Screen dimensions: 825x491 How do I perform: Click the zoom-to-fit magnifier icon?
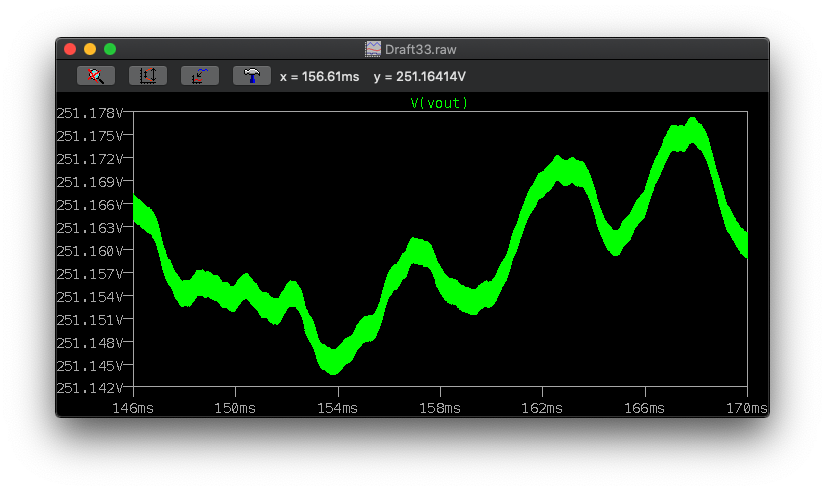(96, 76)
